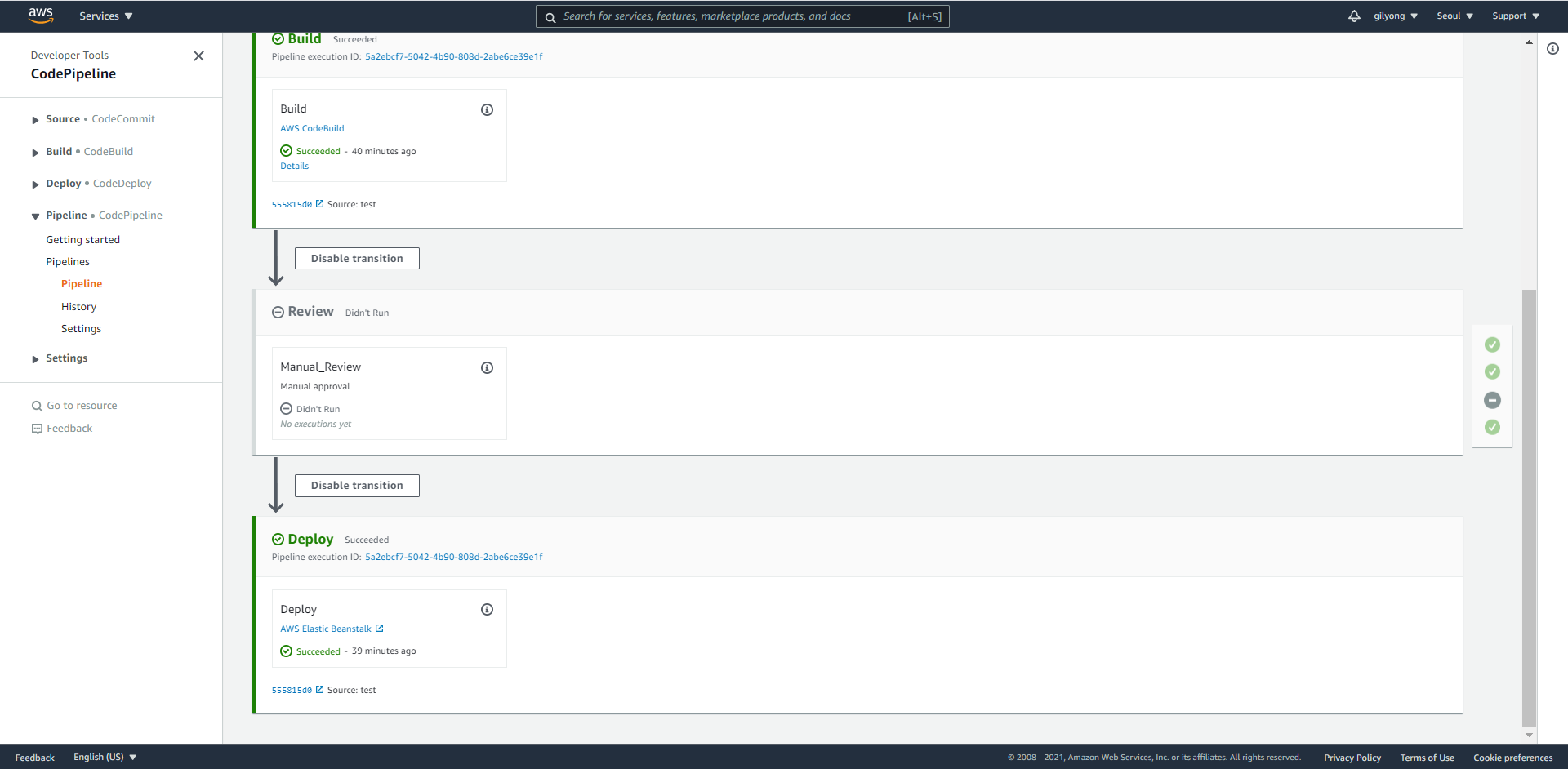The image size is (1568, 769).
Task: Open info icon on Manual_Review action card
Action: tap(487, 367)
